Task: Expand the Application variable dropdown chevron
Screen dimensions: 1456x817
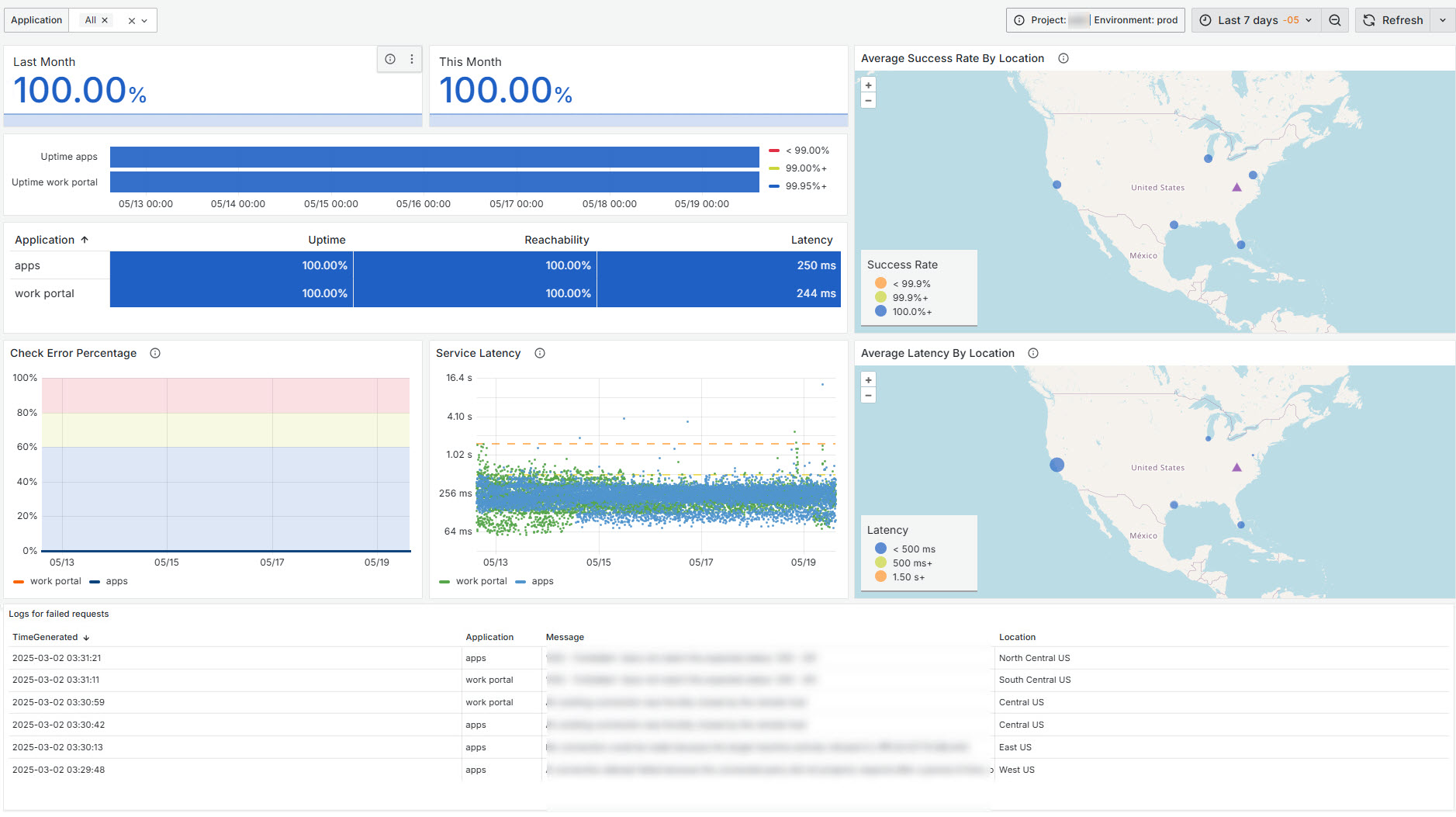Action: [144, 21]
